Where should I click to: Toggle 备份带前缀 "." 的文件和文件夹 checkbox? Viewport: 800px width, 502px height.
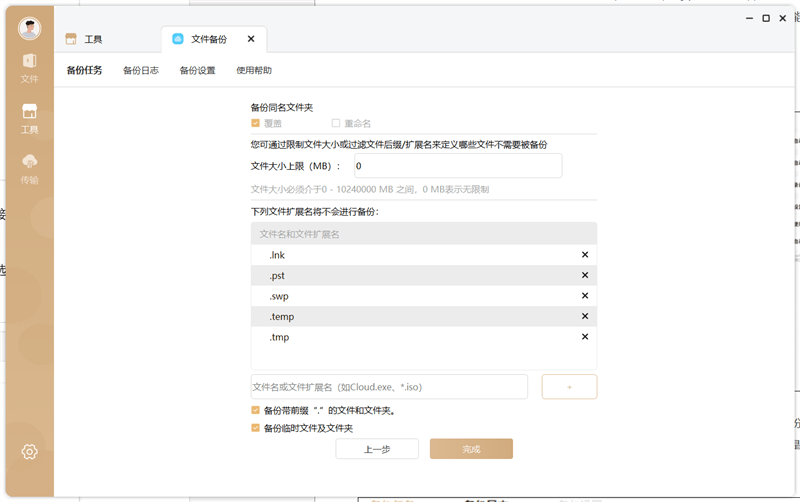pyautogui.click(x=256, y=410)
